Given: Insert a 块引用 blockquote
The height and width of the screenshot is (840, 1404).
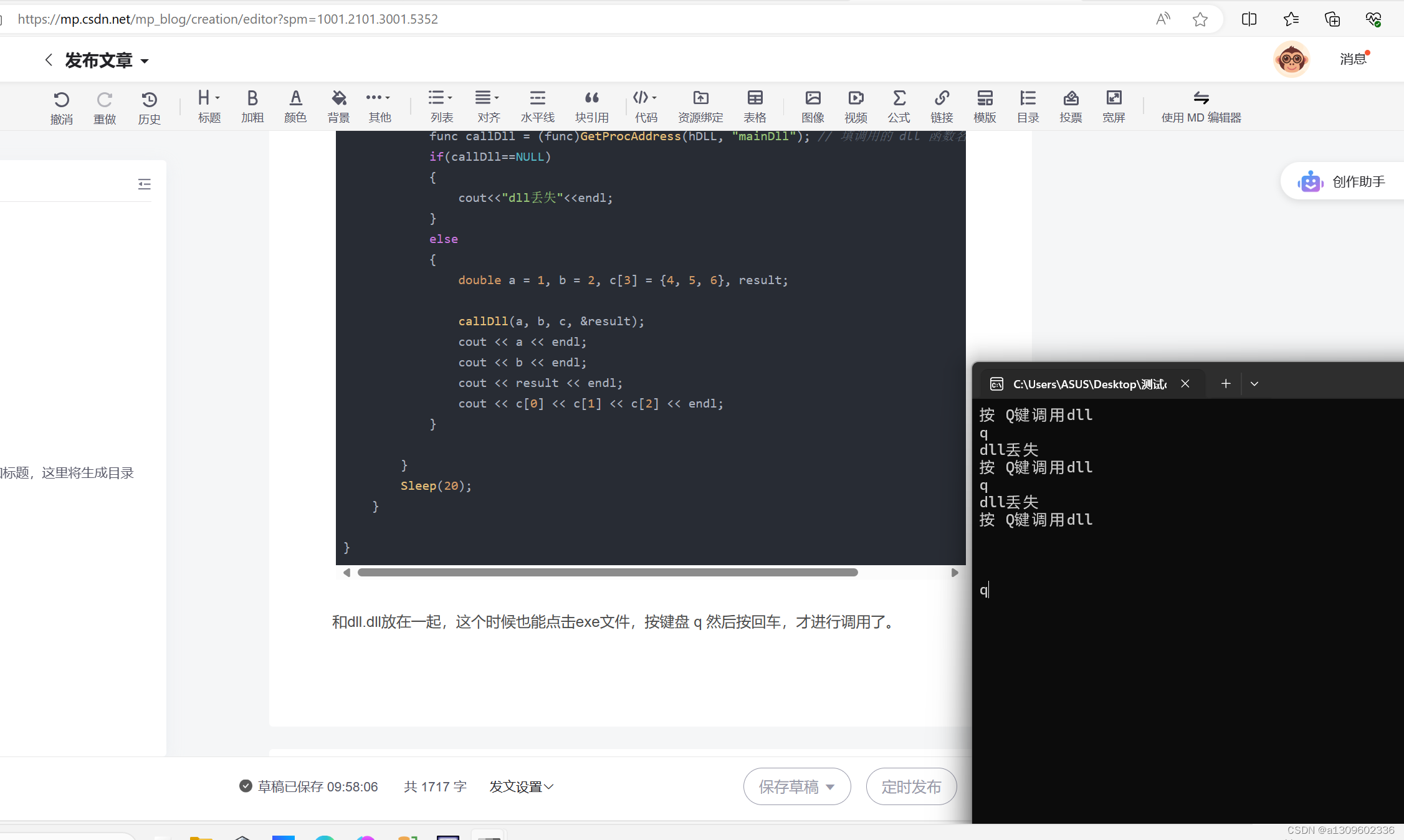Looking at the screenshot, I should [591, 106].
